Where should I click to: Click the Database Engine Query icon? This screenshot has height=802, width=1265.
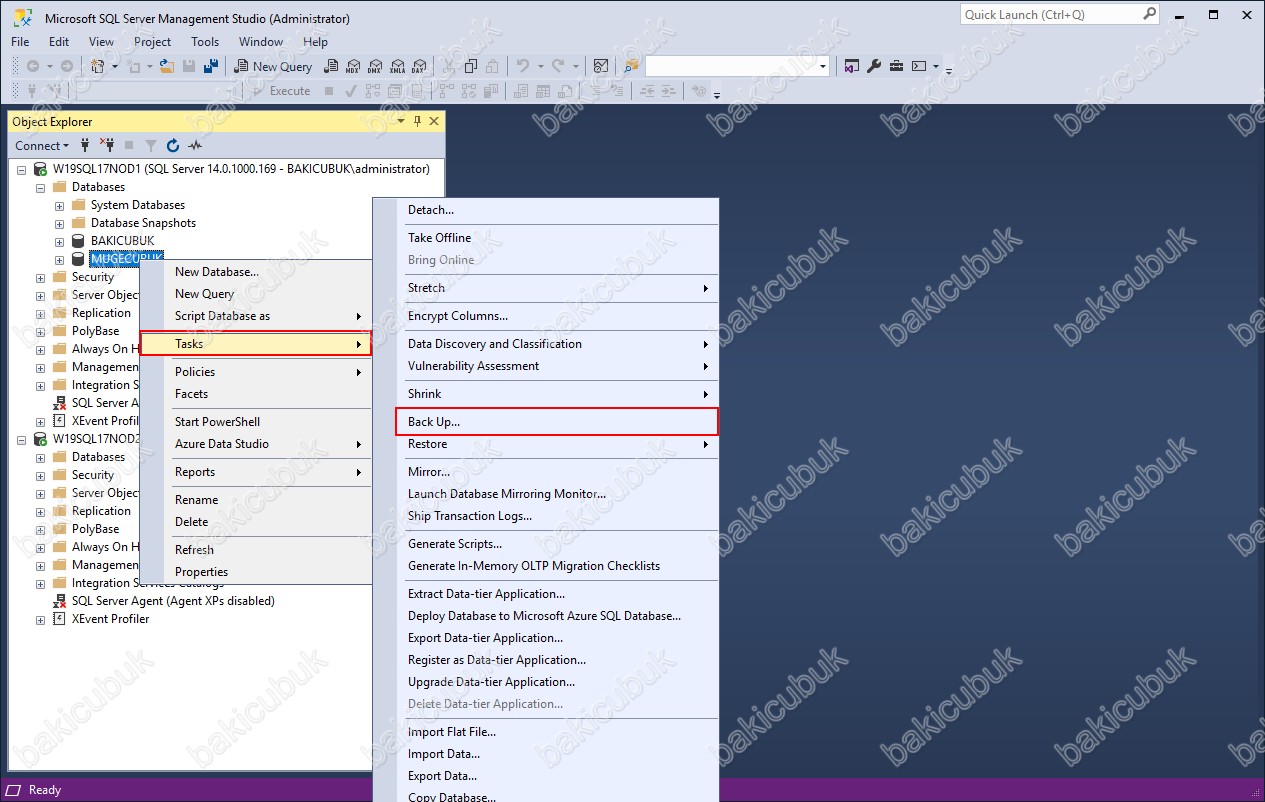coord(330,66)
